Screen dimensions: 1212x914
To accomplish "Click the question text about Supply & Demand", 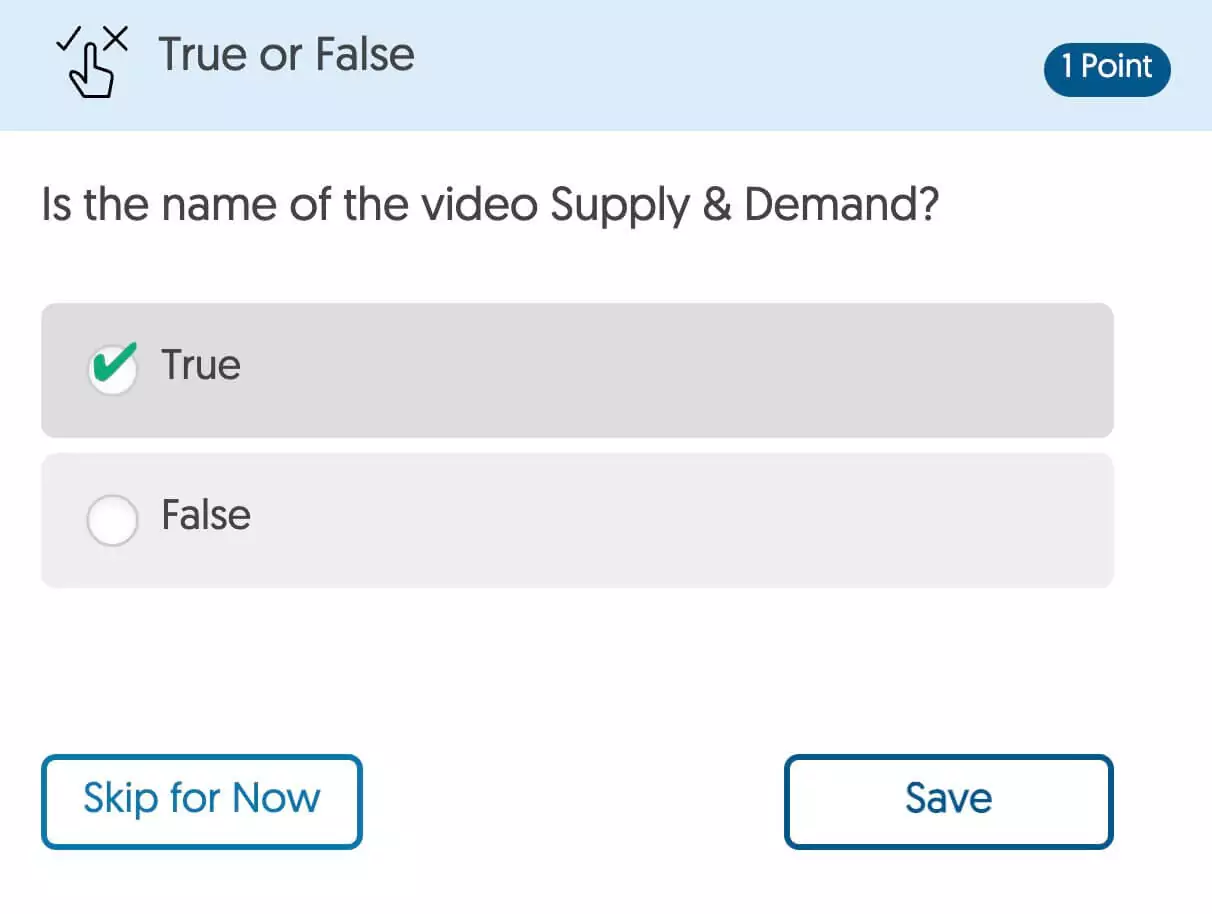I will 490,205.
